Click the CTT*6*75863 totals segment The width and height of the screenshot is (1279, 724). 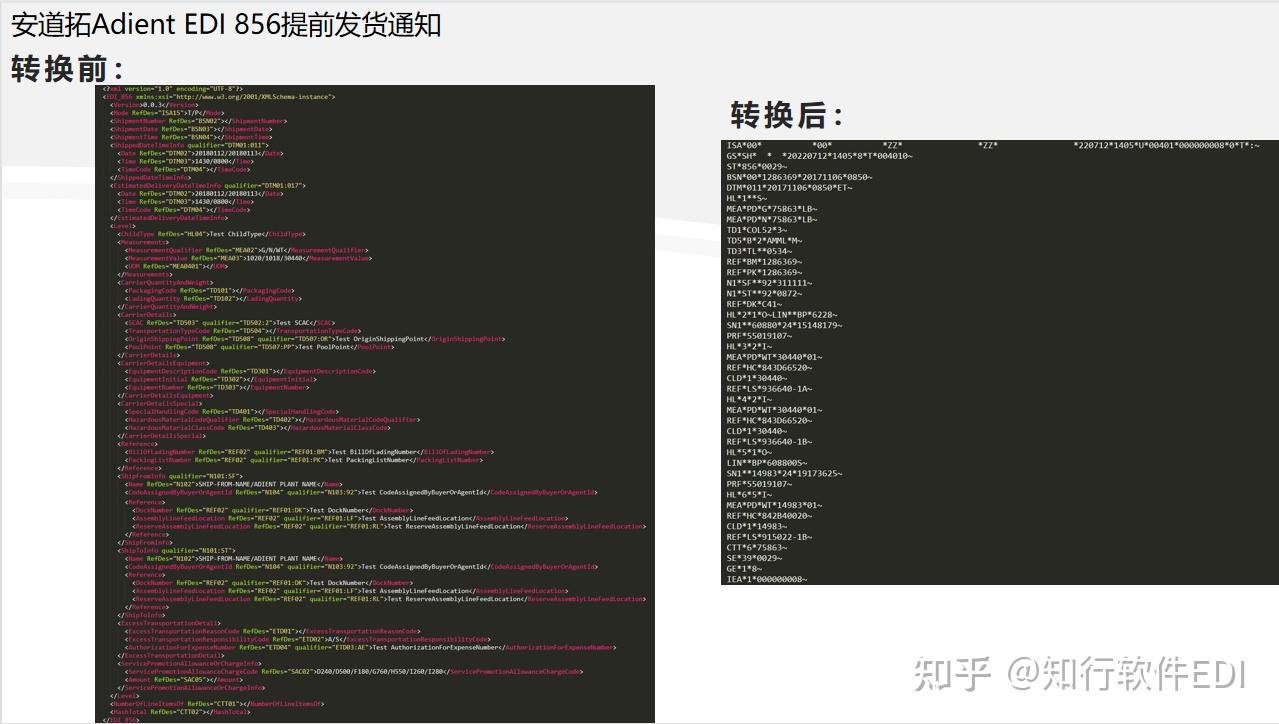tap(757, 549)
